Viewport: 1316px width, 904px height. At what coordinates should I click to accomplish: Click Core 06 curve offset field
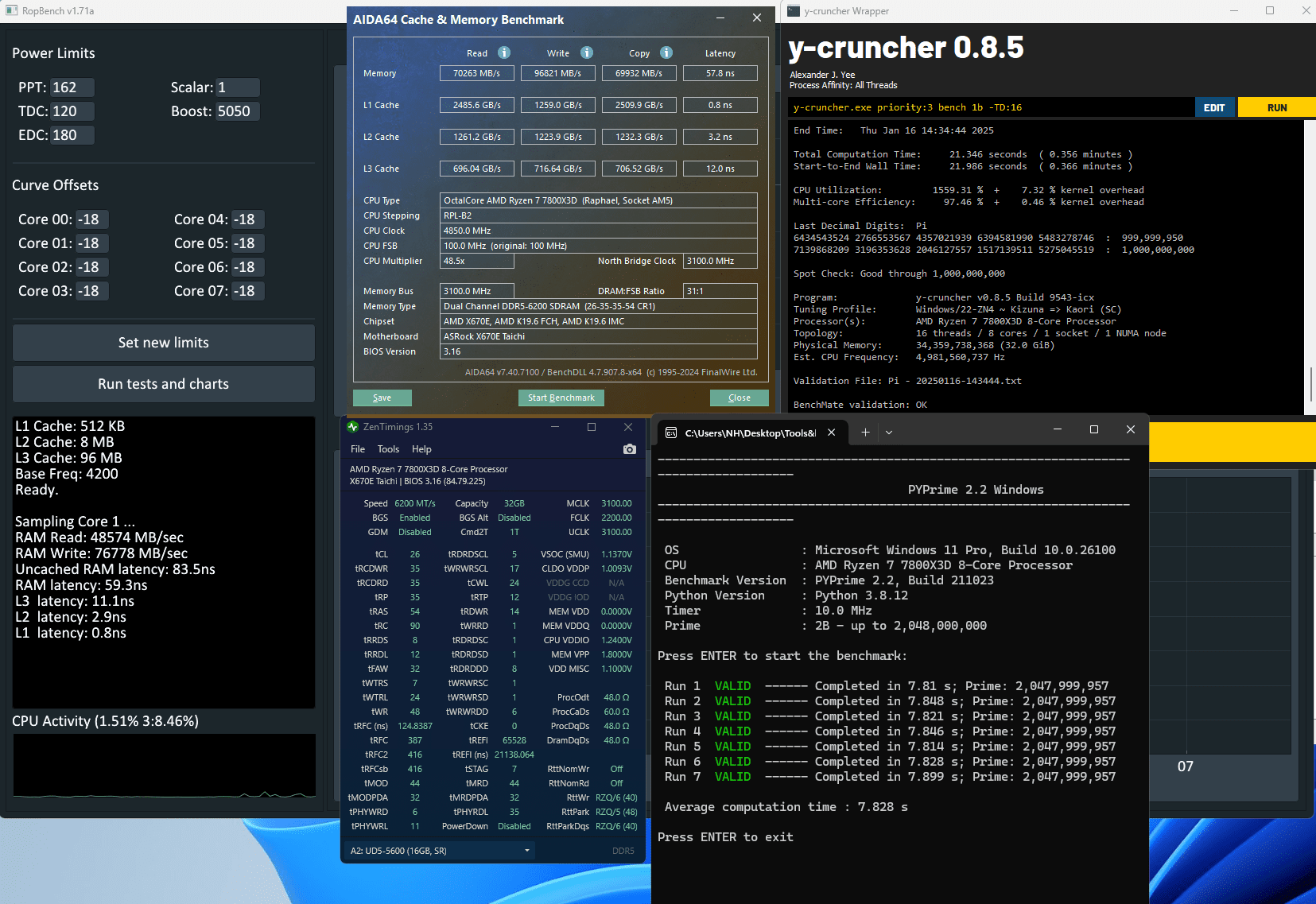pos(248,267)
